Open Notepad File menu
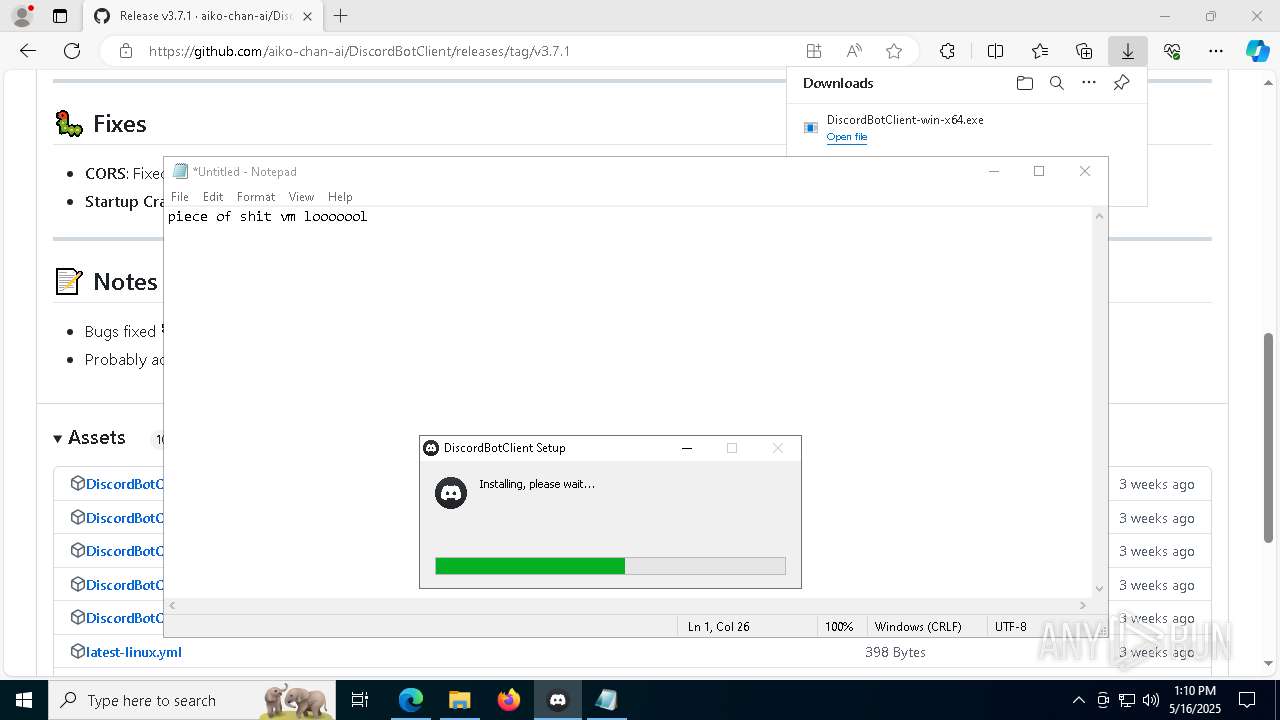 tap(180, 197)
